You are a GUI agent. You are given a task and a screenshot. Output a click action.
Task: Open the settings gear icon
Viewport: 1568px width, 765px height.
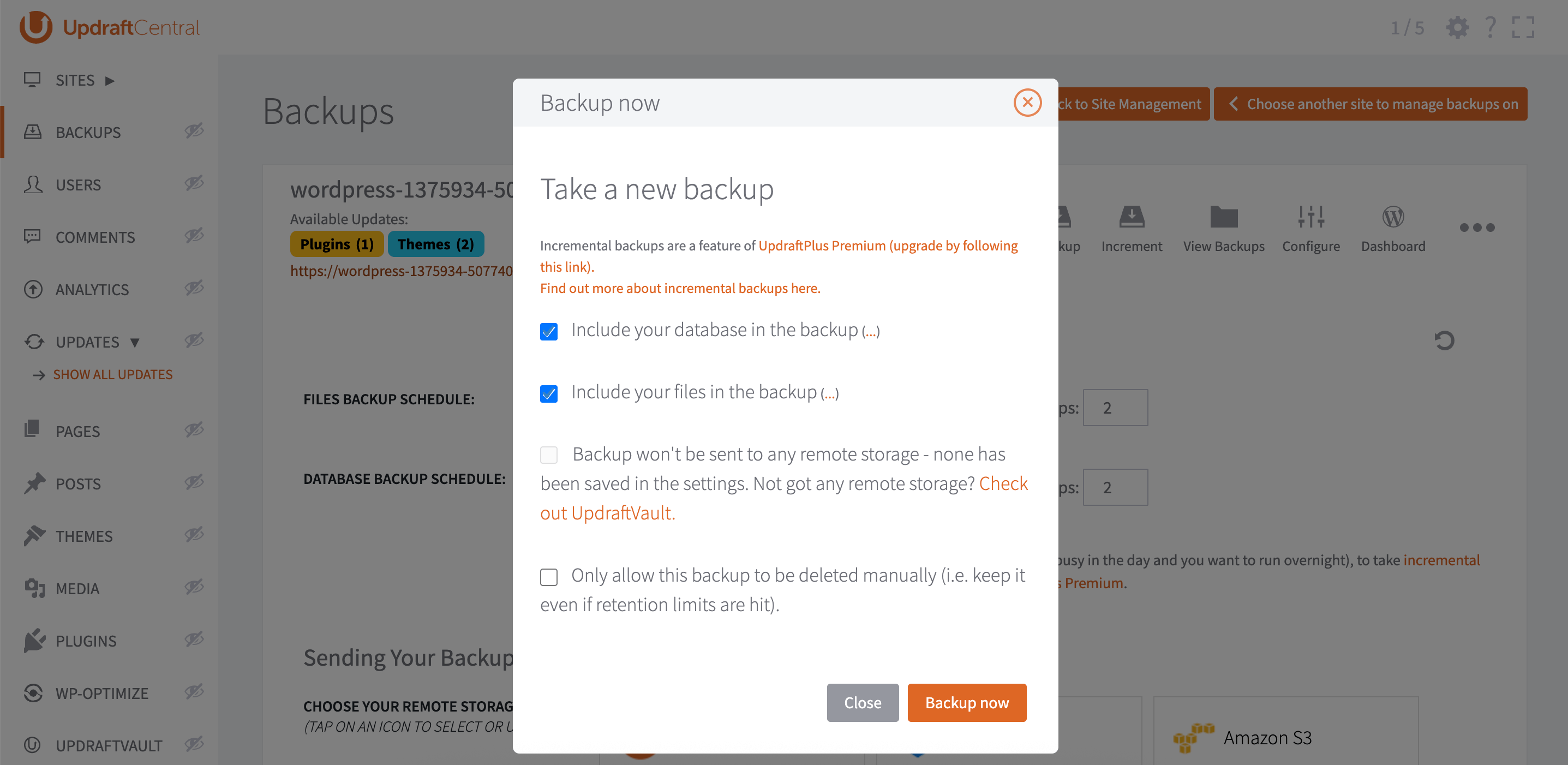pos(1457,27)
